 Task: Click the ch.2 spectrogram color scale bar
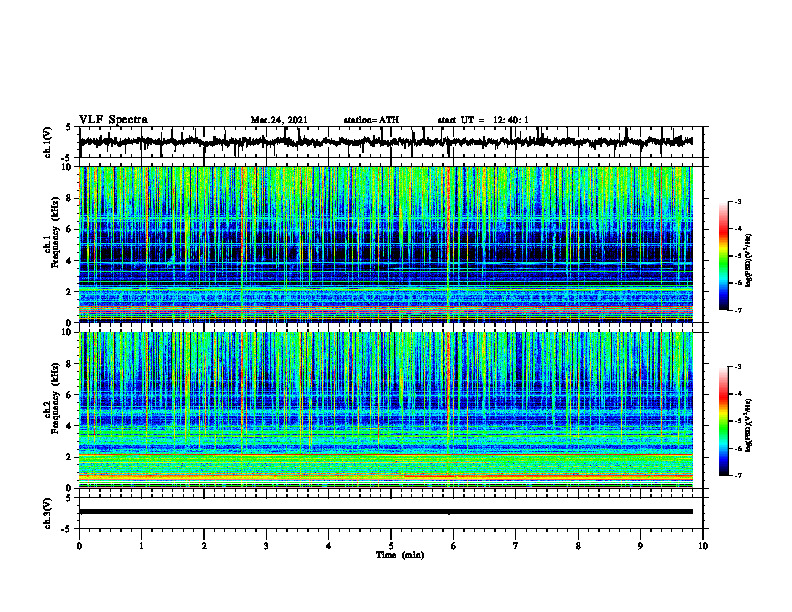(x=724, y=421)
